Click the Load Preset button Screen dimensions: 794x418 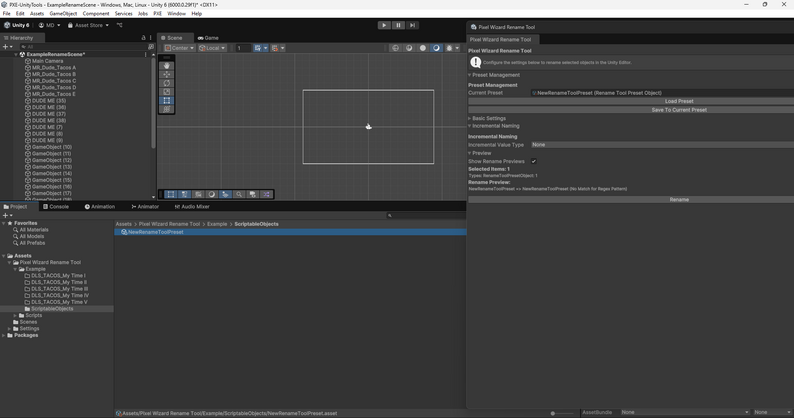point(679,101)
